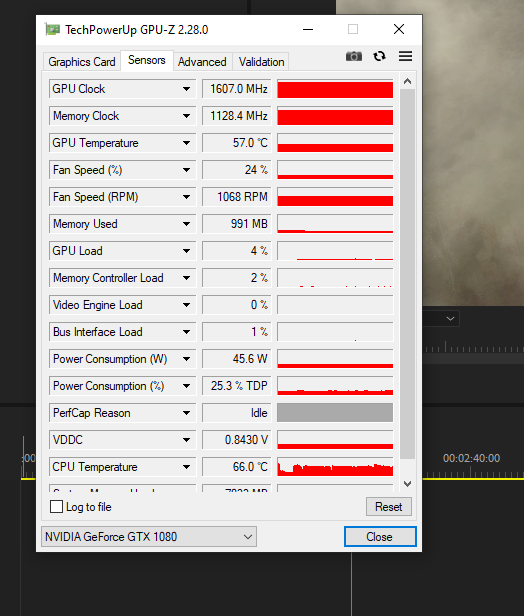Expand the Memory Controller Load dropdown
This screenshot has width=524, height=616.
coord(187,278)
